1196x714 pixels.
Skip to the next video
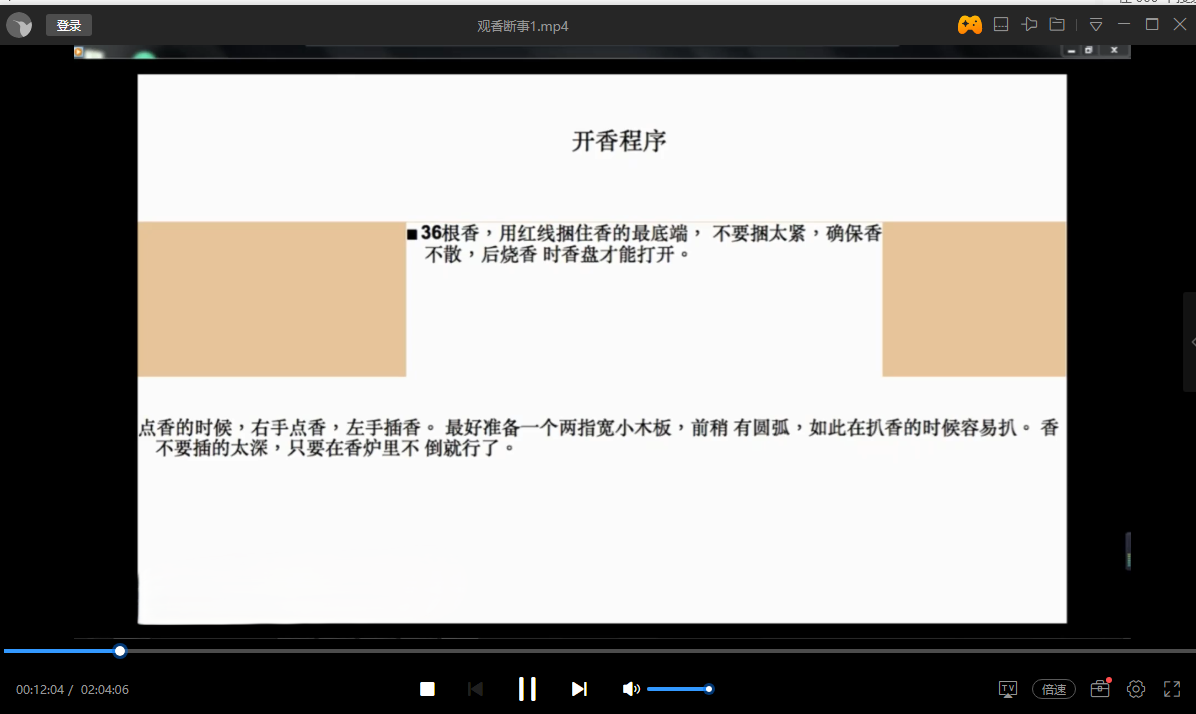point(579,689)
